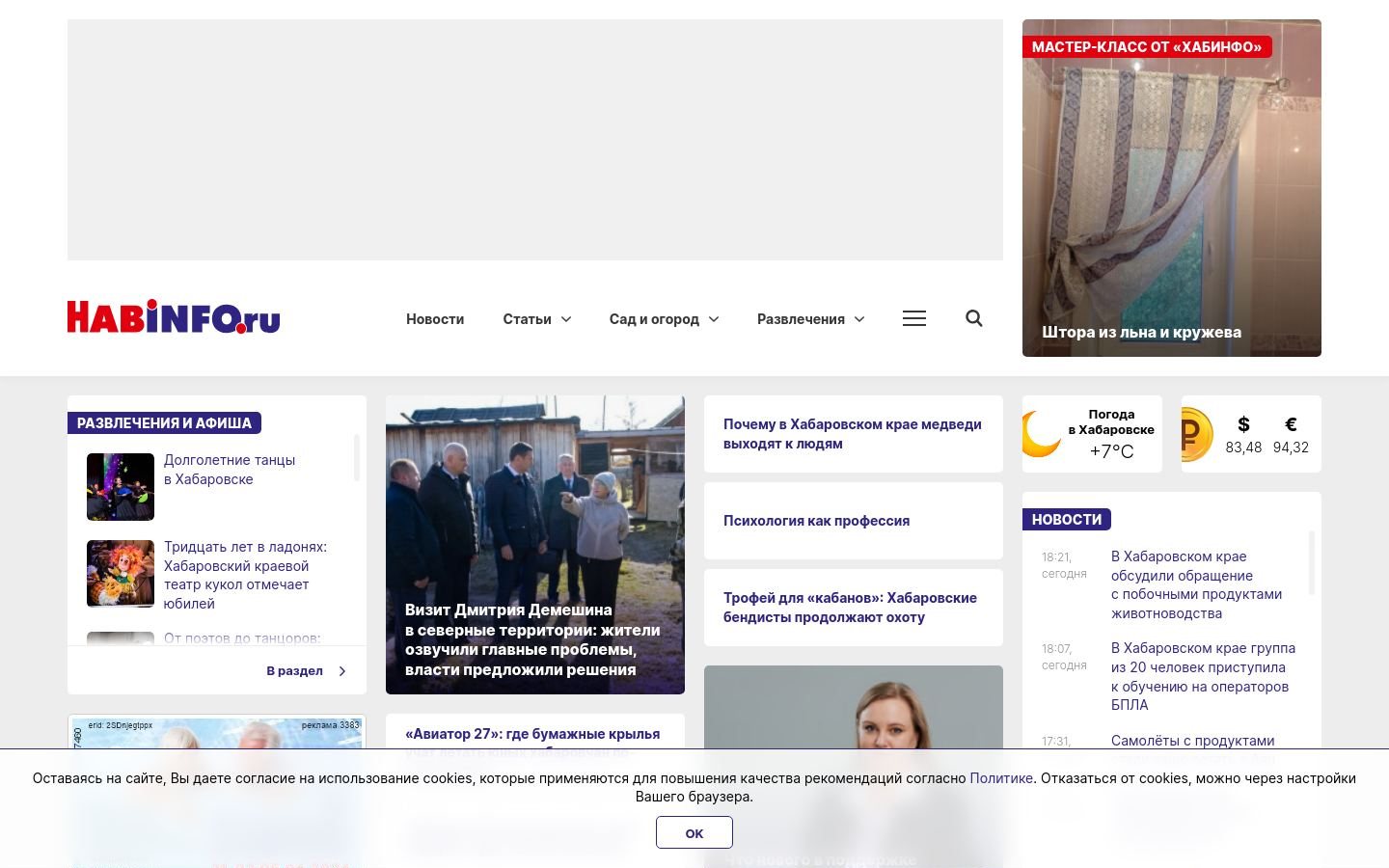Open the «Статьи» menu item
Image resolution: width=1389 pixels, height=868 pixels.
(x=527, y=319)
